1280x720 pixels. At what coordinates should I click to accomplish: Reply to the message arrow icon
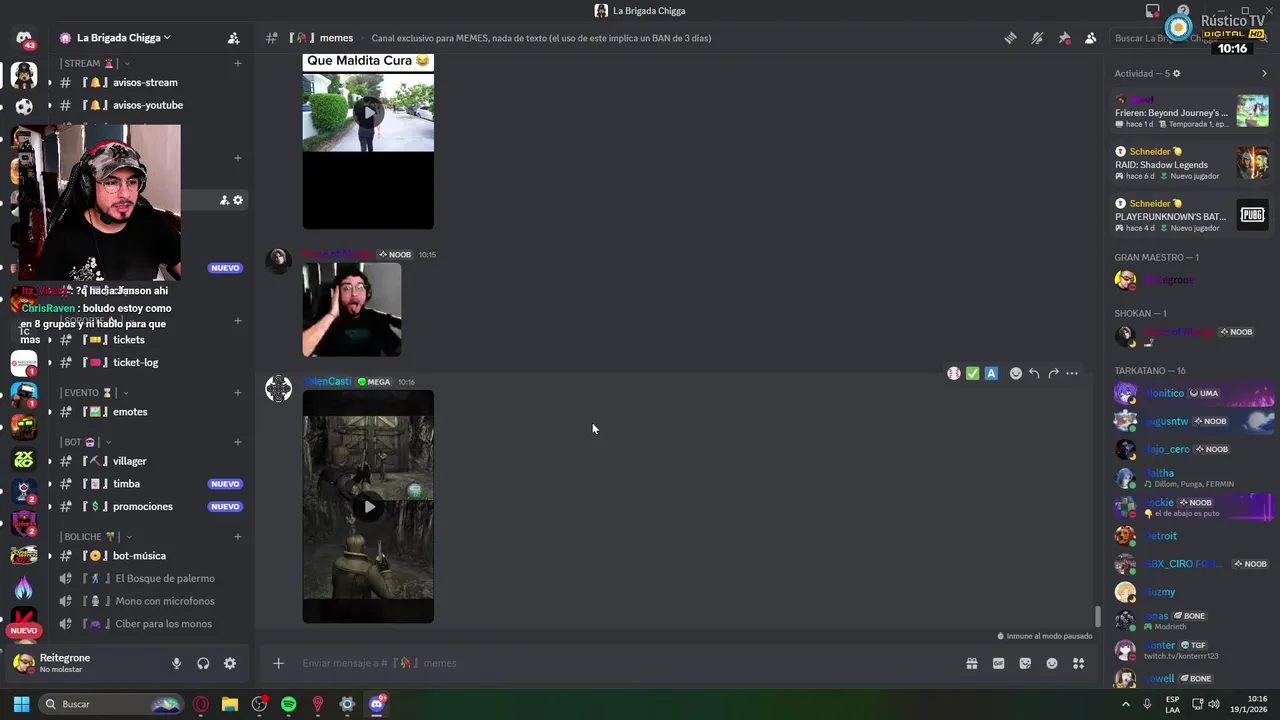tap(1034, 373)
